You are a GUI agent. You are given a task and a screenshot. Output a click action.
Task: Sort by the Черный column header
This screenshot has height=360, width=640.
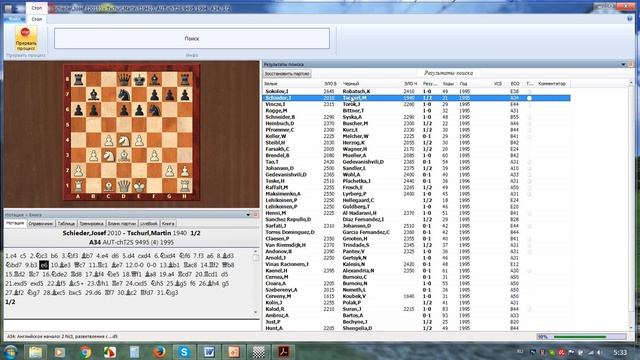(351, 84)
